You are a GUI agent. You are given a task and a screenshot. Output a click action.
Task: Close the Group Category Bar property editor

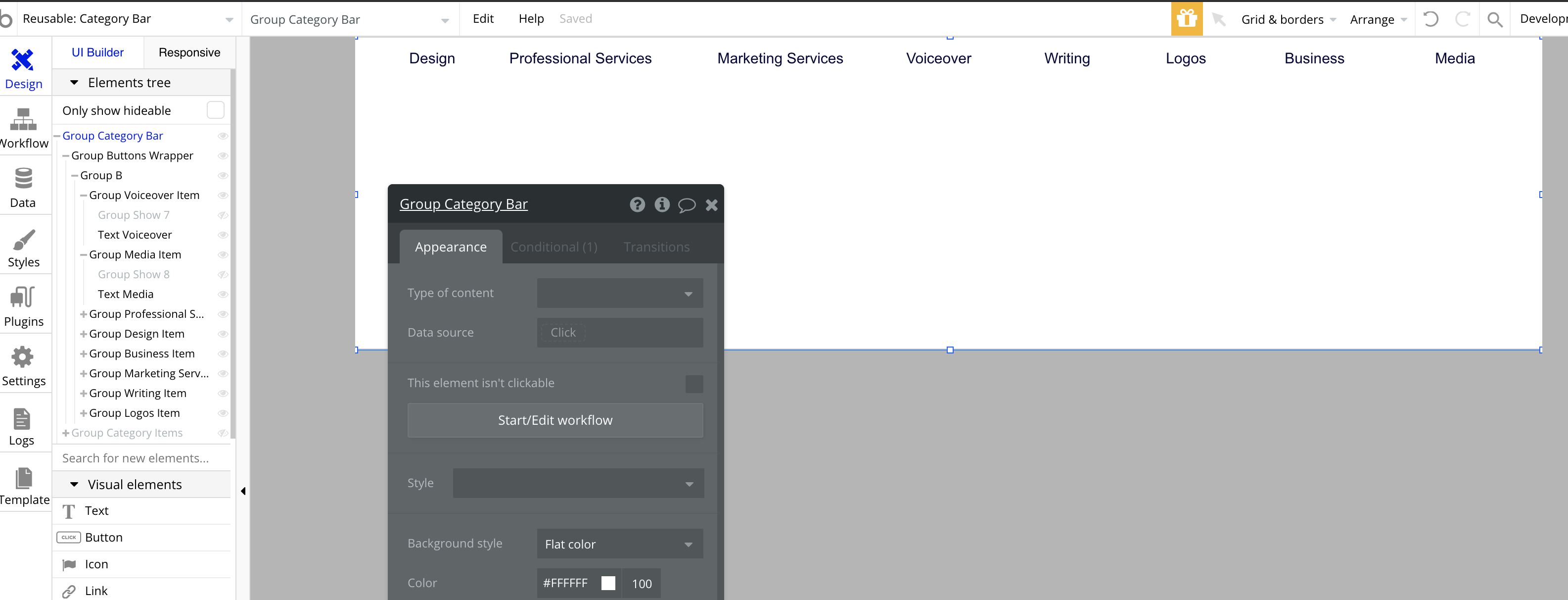click(711, 204)
